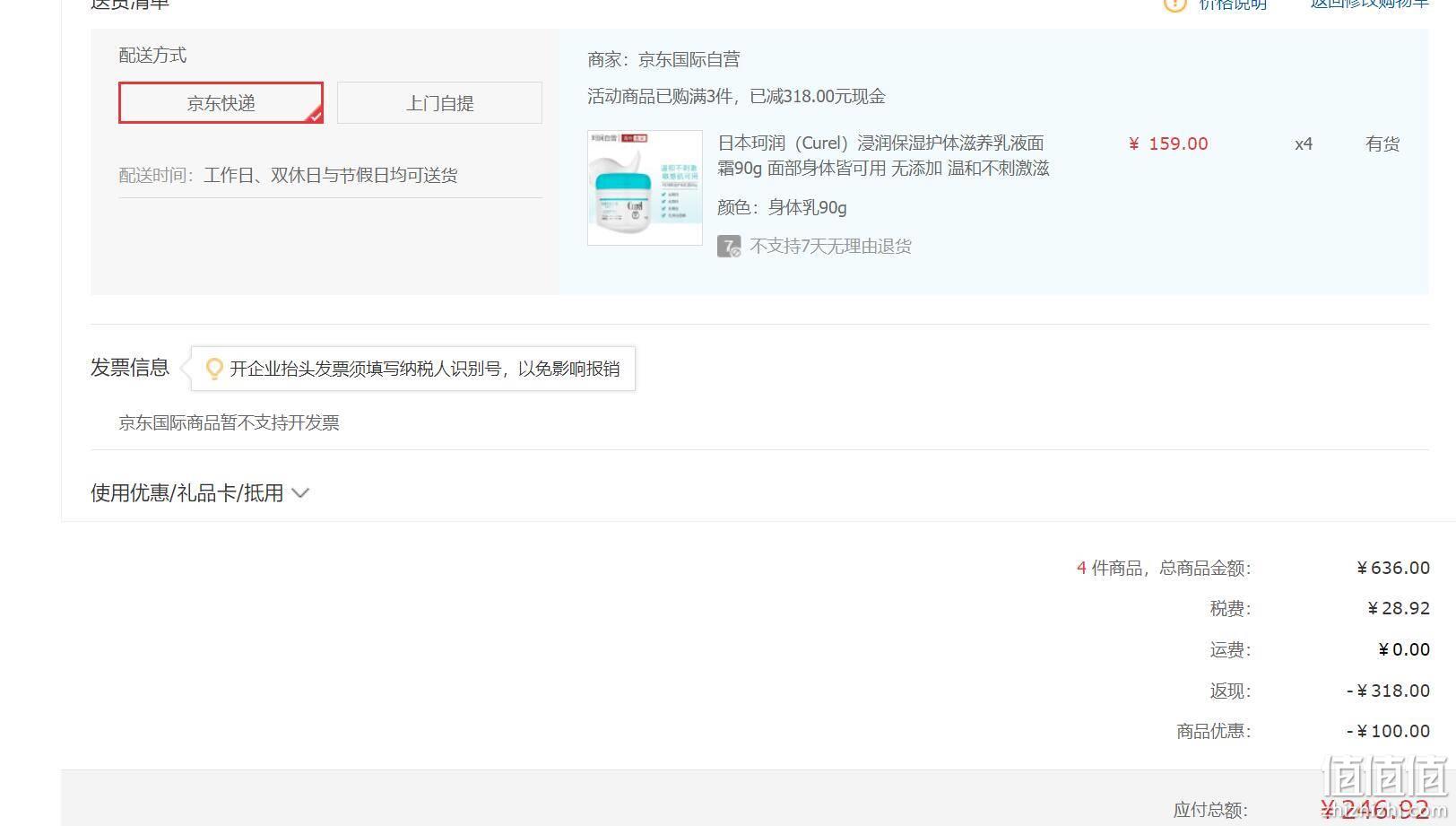This screenshot has width=1456, height=826.
Task: Click 颜色：身体乳90g variant text
Action: (782, 207)
